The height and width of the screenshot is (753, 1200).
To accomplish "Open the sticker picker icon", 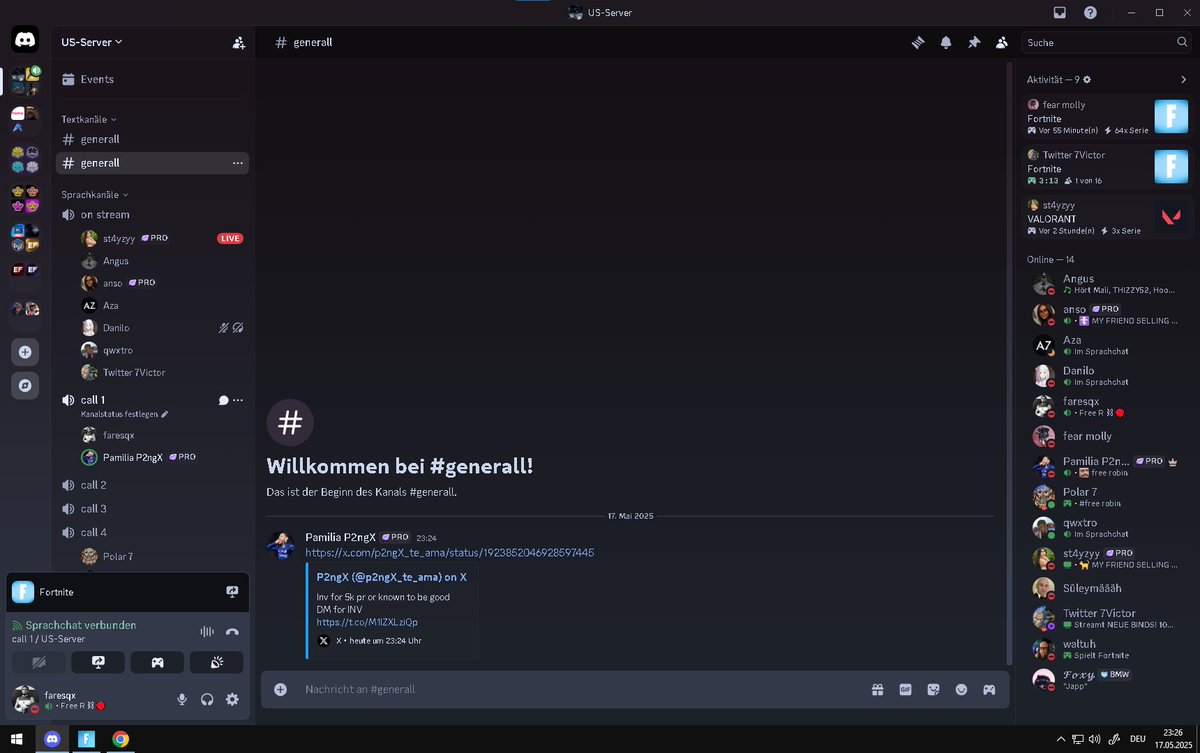I will [933, 689].
